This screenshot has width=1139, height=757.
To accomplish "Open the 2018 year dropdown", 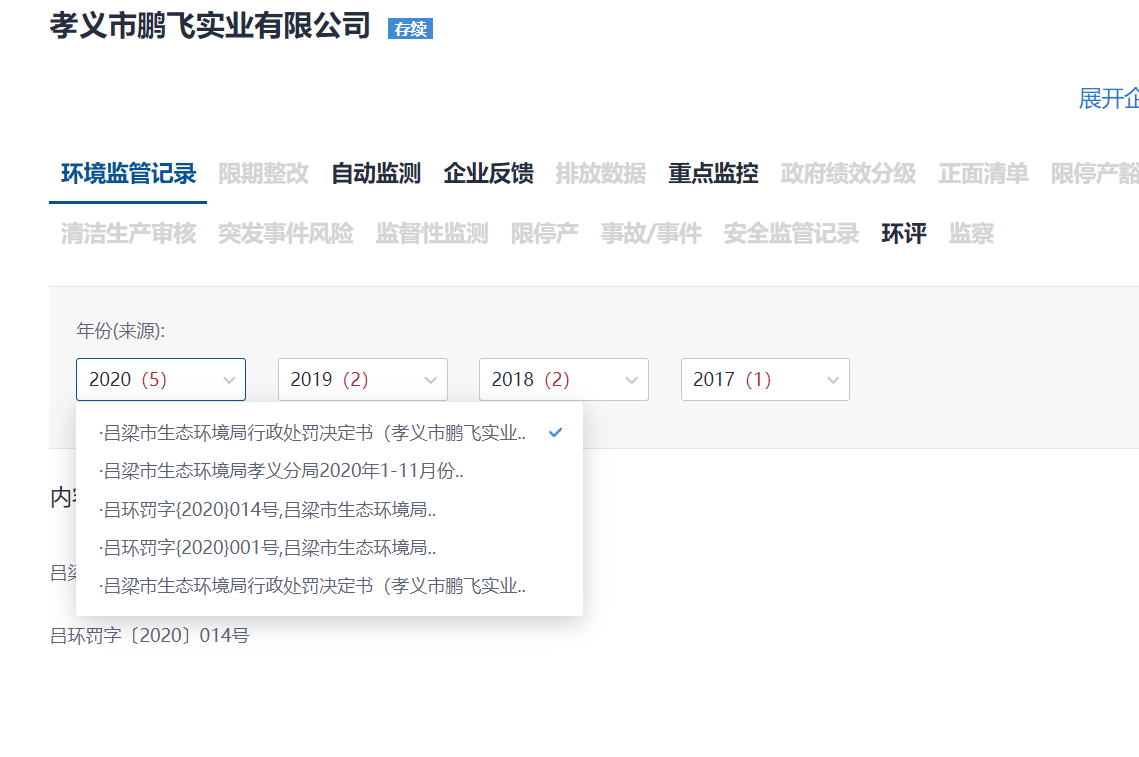I will [563, 379].
